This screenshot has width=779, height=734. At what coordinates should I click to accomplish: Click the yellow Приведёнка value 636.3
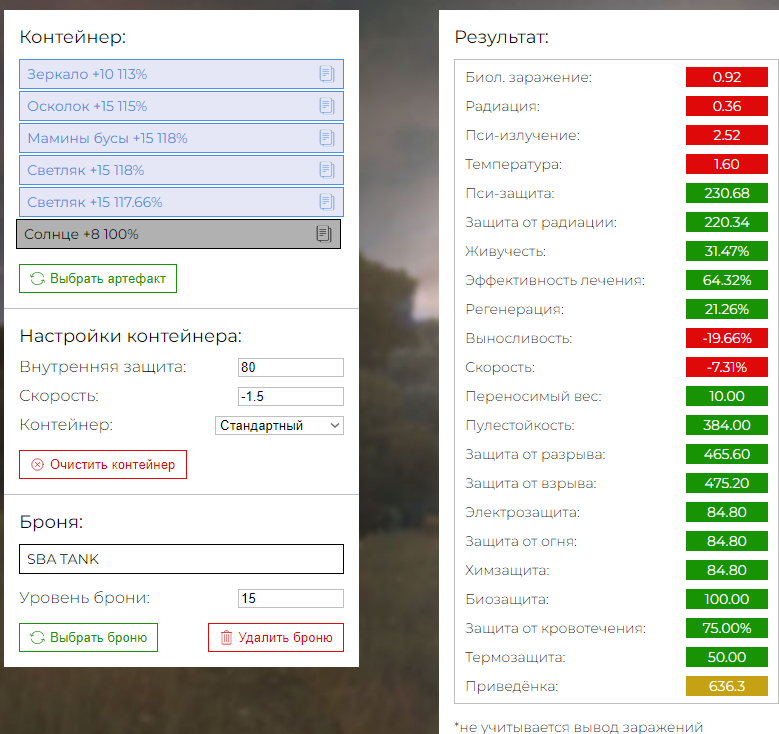click(726, 686)
